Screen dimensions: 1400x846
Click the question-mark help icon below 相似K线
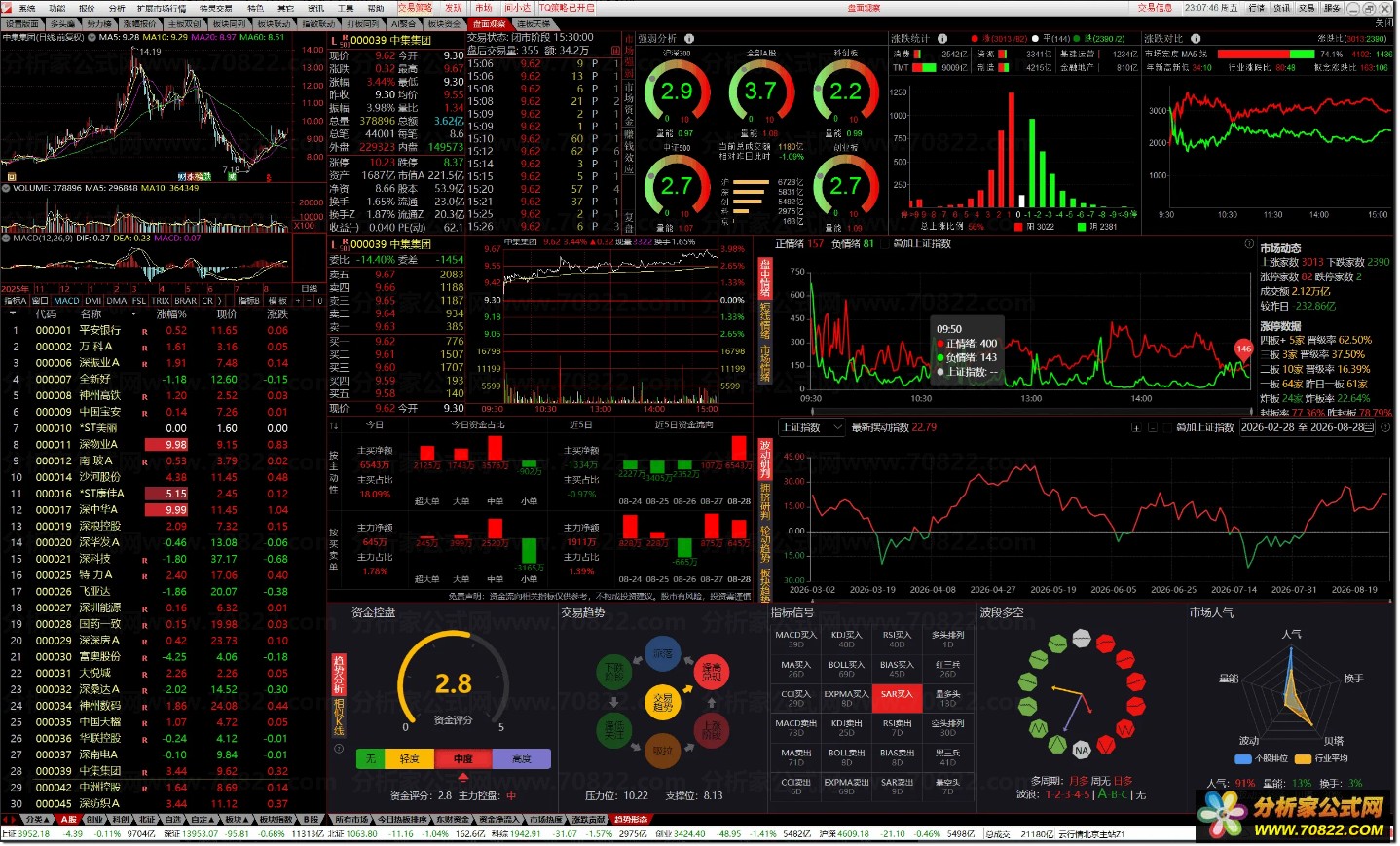tap(339, 750)
